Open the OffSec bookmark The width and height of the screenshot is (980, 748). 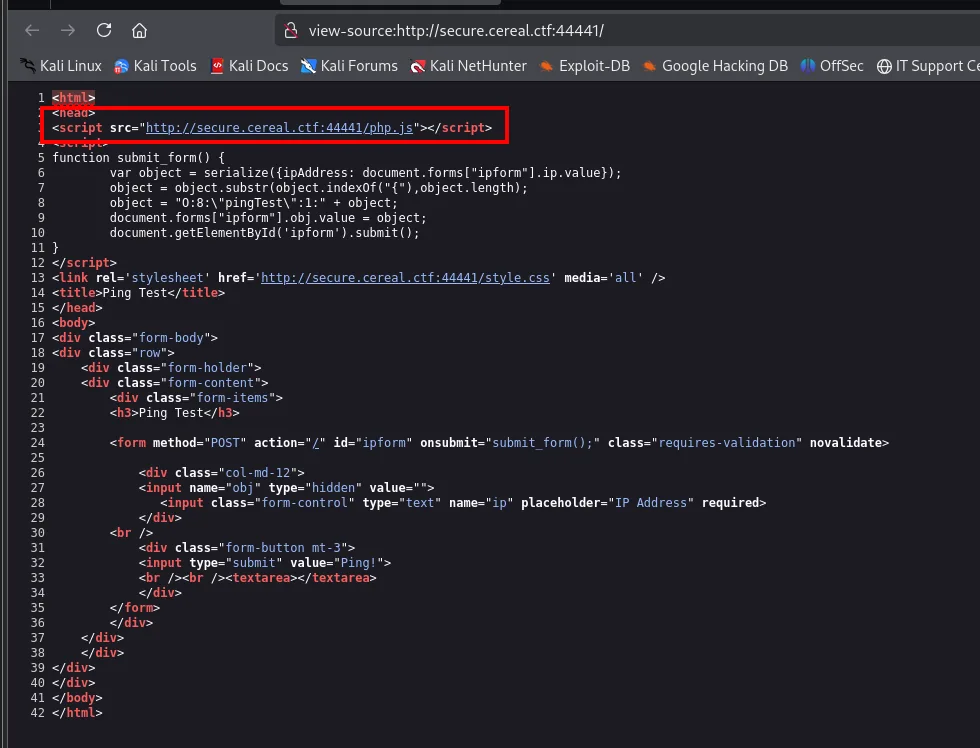[831, 66]
